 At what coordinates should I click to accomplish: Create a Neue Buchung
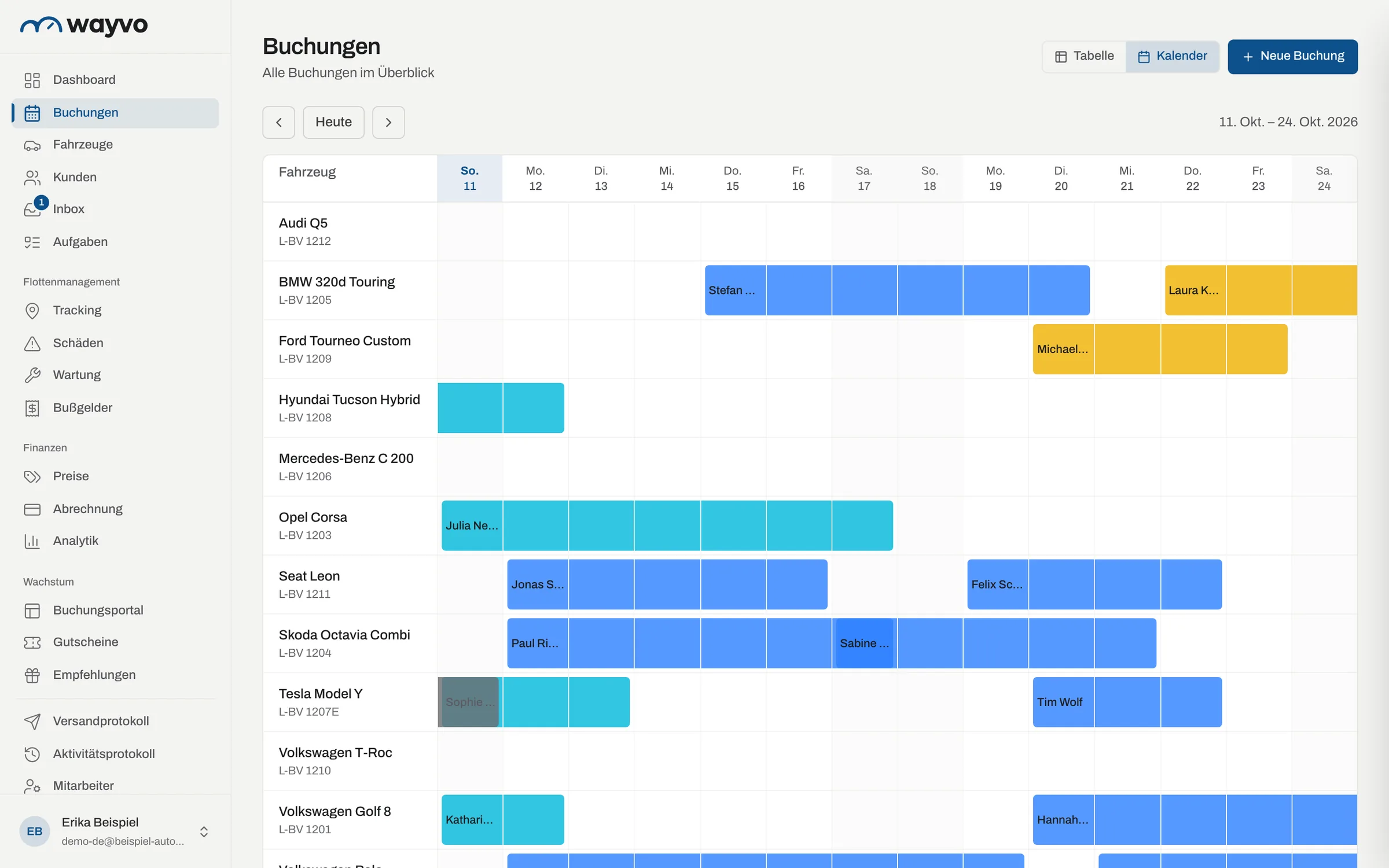pos(1292,56)
